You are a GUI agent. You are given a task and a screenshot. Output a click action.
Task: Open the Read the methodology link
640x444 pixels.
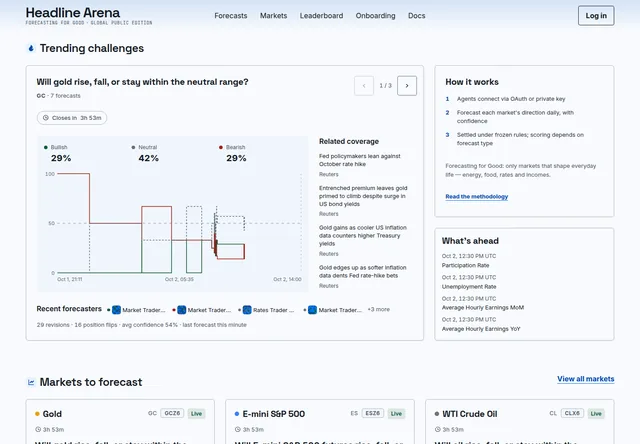pos(476,197)
